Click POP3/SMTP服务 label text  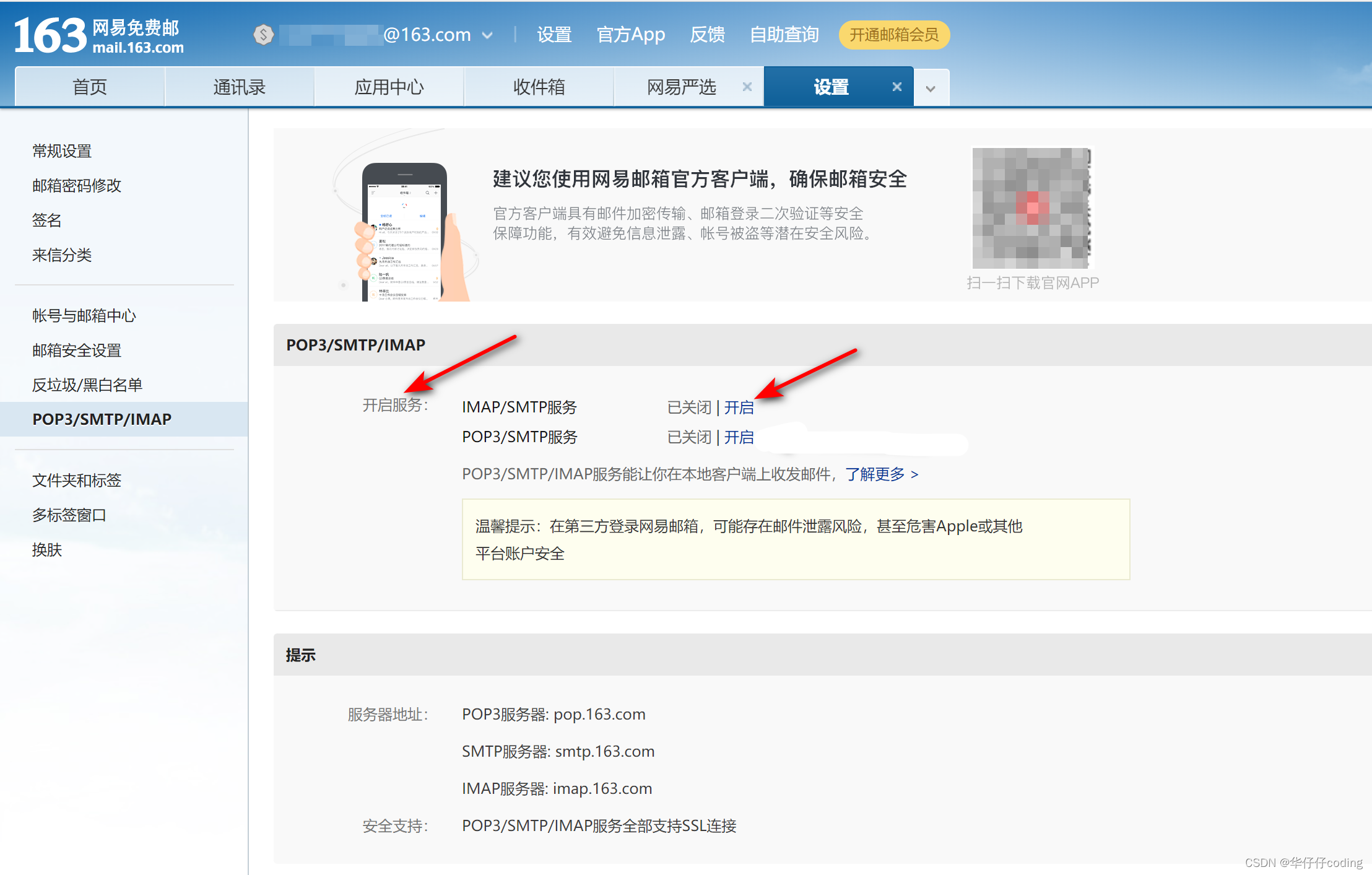pyautogui.click(x=519, y=437)
